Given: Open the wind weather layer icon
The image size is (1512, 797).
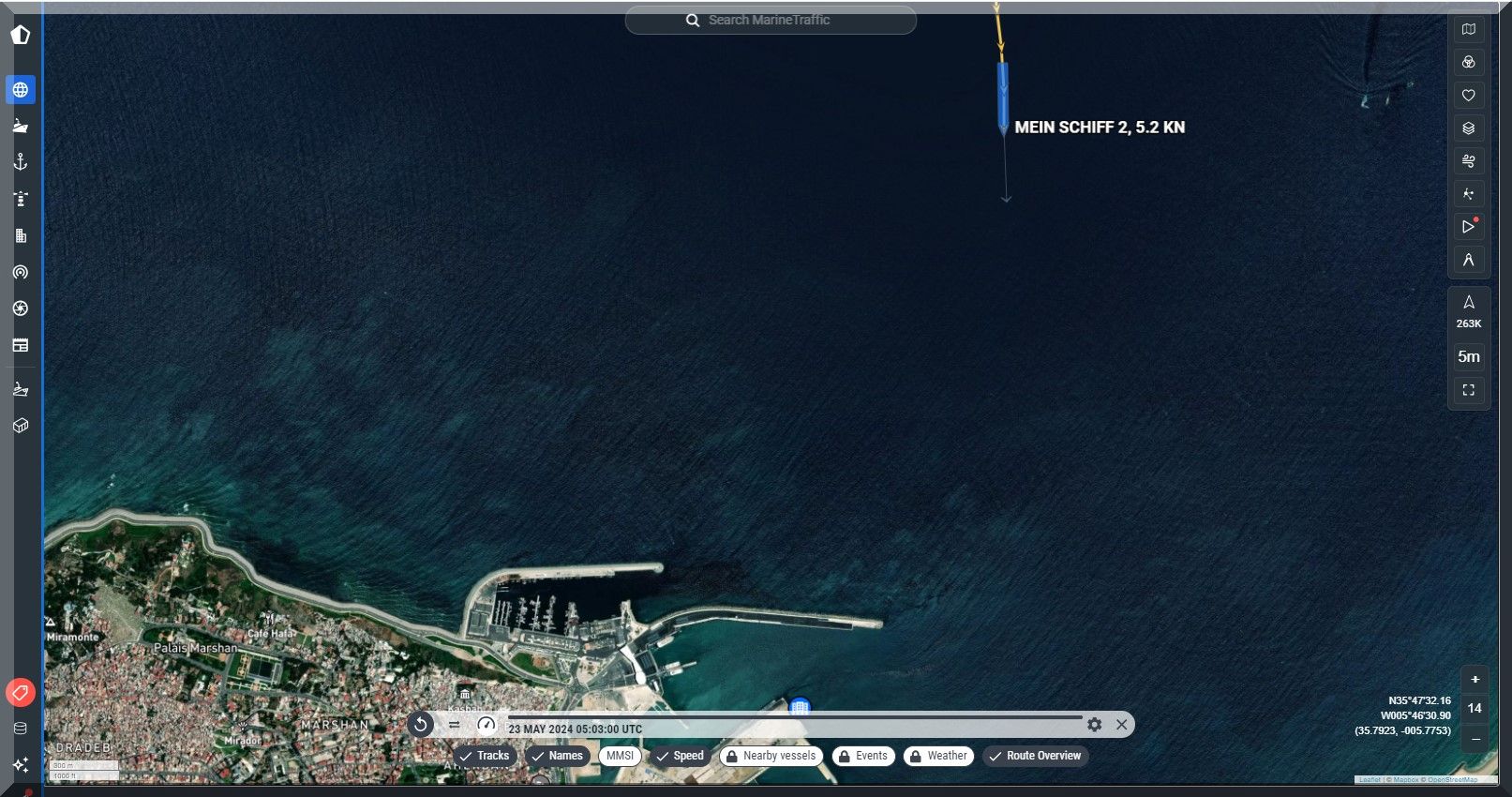Looking at the screenshot, I should pyautogui.click(x=1468, y=161).
